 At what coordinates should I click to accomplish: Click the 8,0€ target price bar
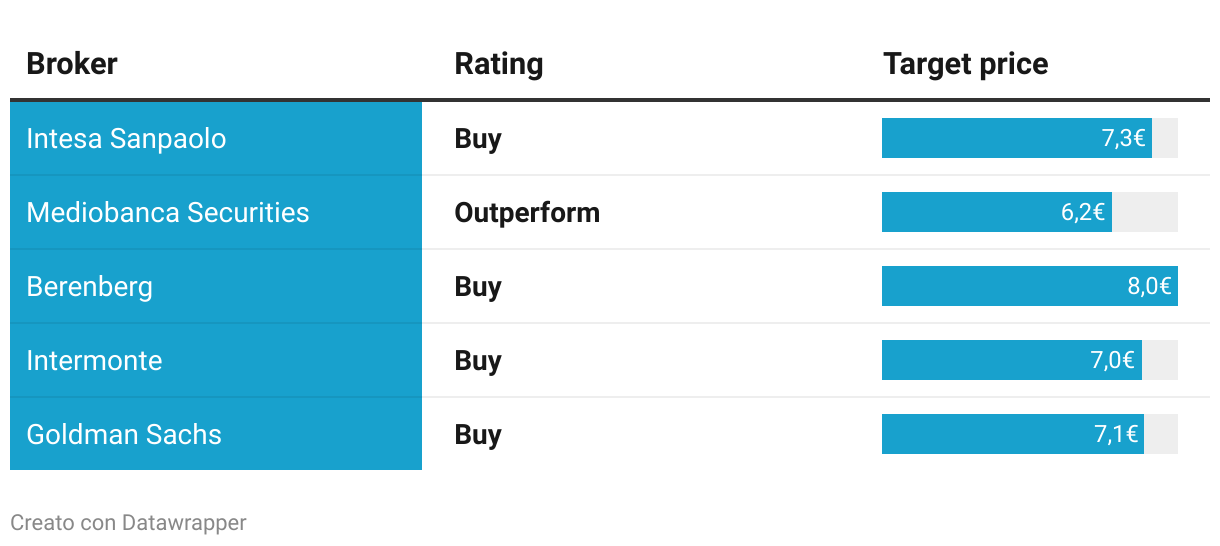(x=1029, y=286)
